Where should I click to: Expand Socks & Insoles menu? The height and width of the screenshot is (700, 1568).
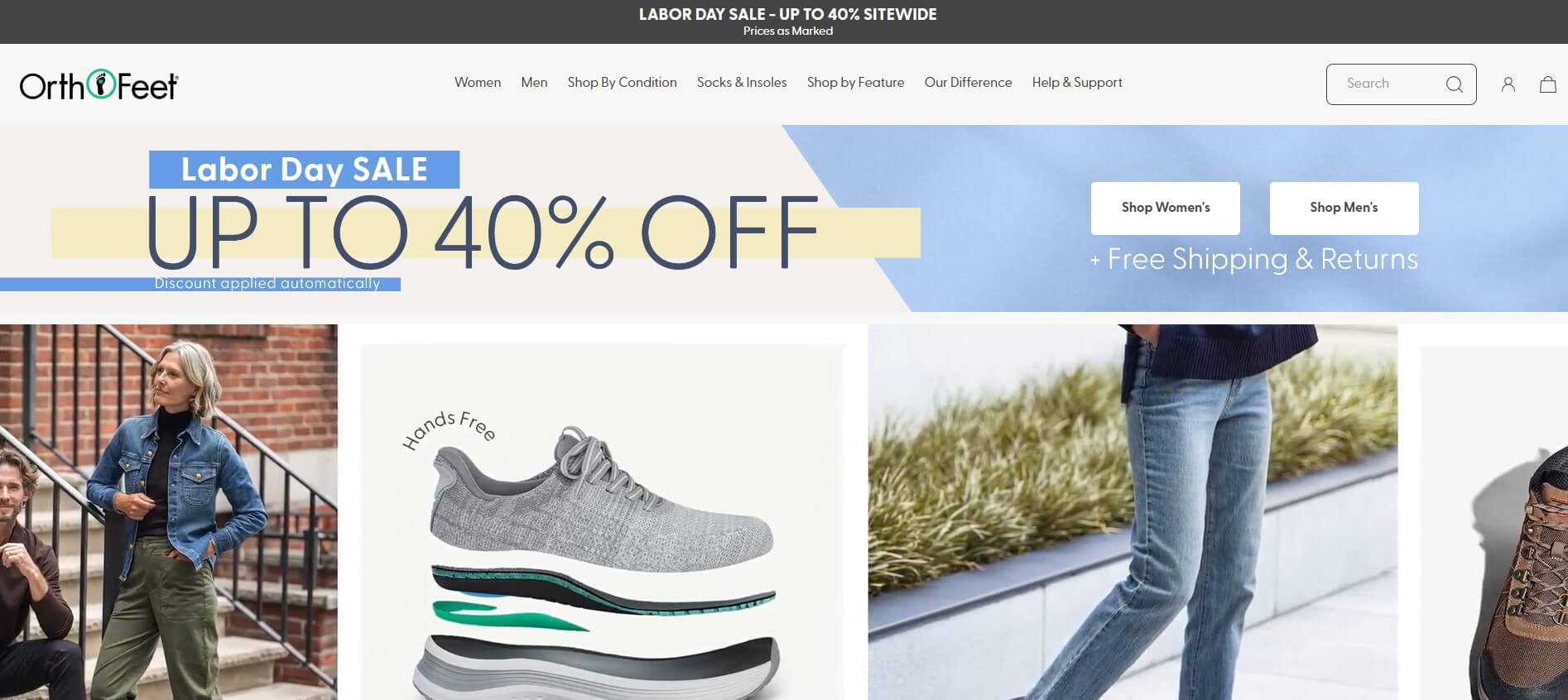742,83
